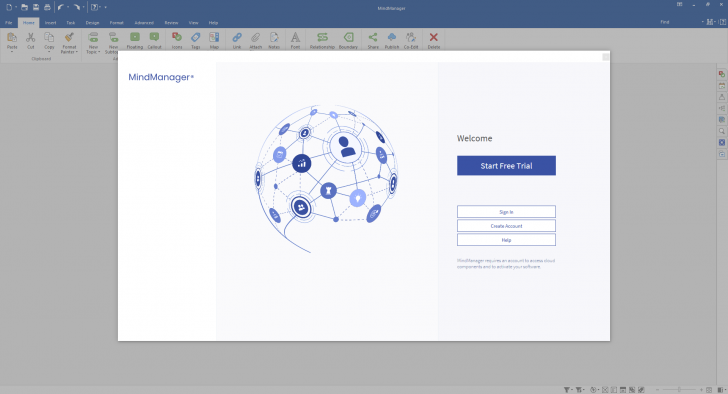728x394 pixels.
Task: Switch to the Task ribbon tab
Action: pos(71,23)
